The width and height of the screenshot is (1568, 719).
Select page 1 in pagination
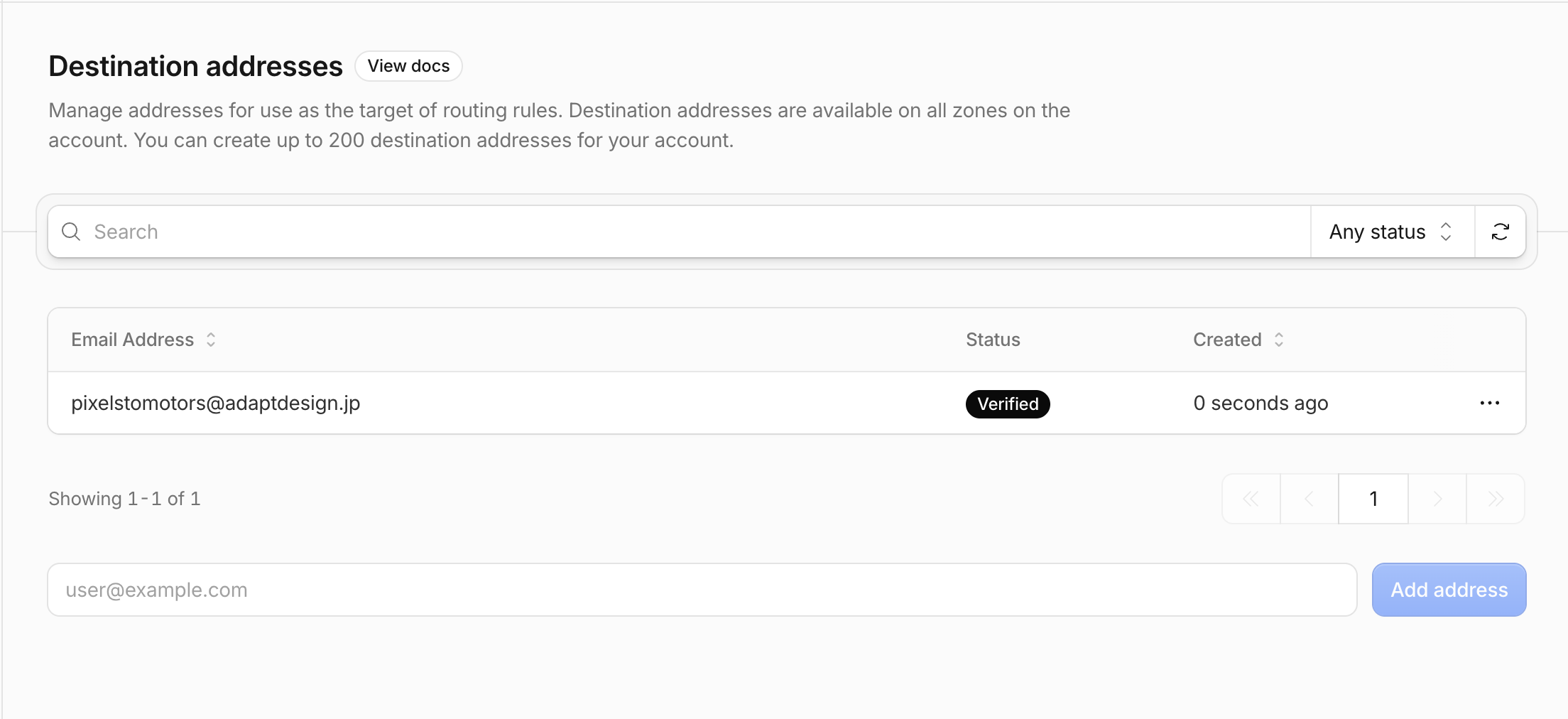[x=1373, y=499]
